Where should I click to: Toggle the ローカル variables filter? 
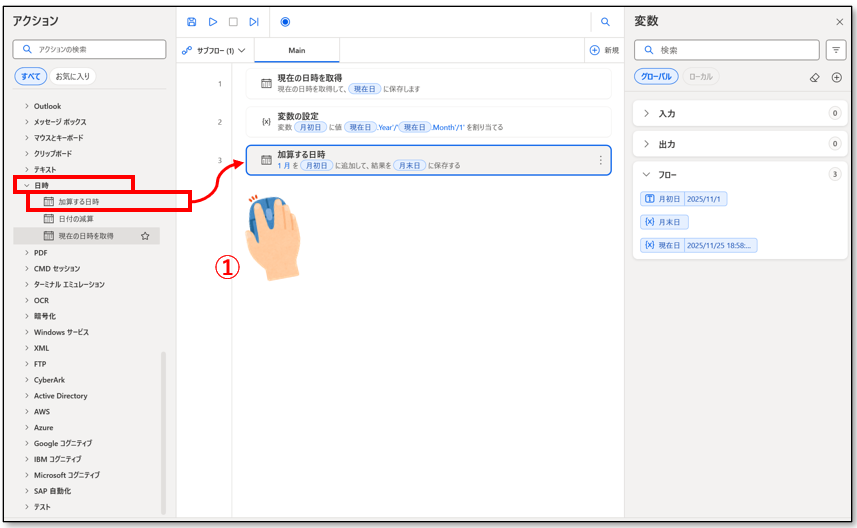pos(701,77)
